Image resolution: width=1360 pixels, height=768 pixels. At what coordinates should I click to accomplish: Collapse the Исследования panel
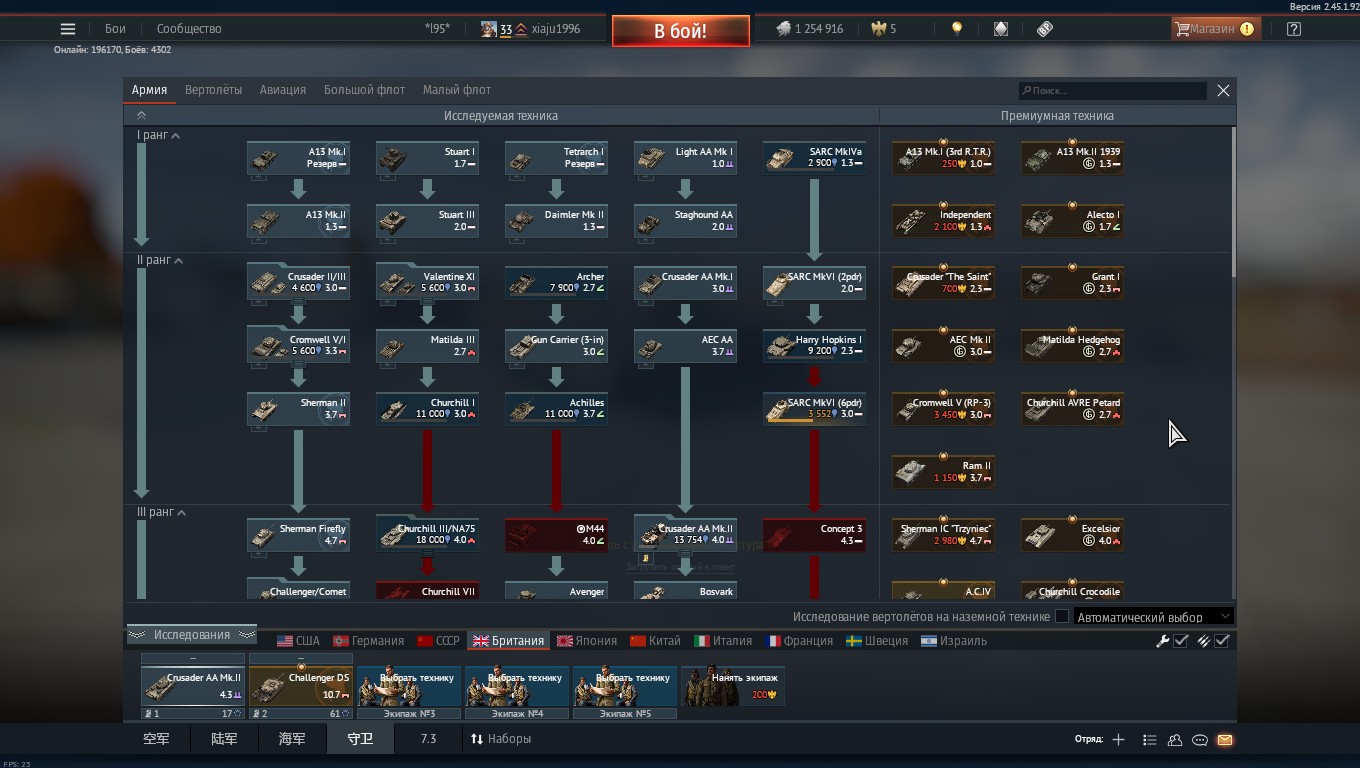click(x=192, y=635)
